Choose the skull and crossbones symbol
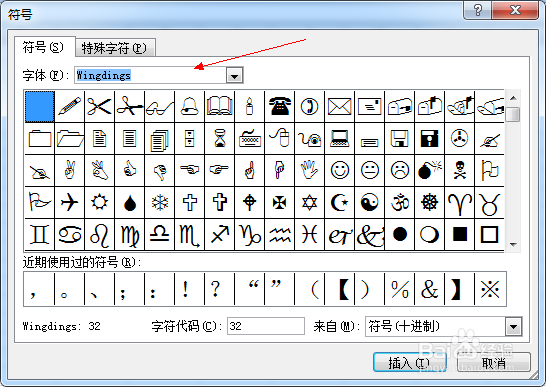Viewport: 546px width, 387px height. pos(459,170)
